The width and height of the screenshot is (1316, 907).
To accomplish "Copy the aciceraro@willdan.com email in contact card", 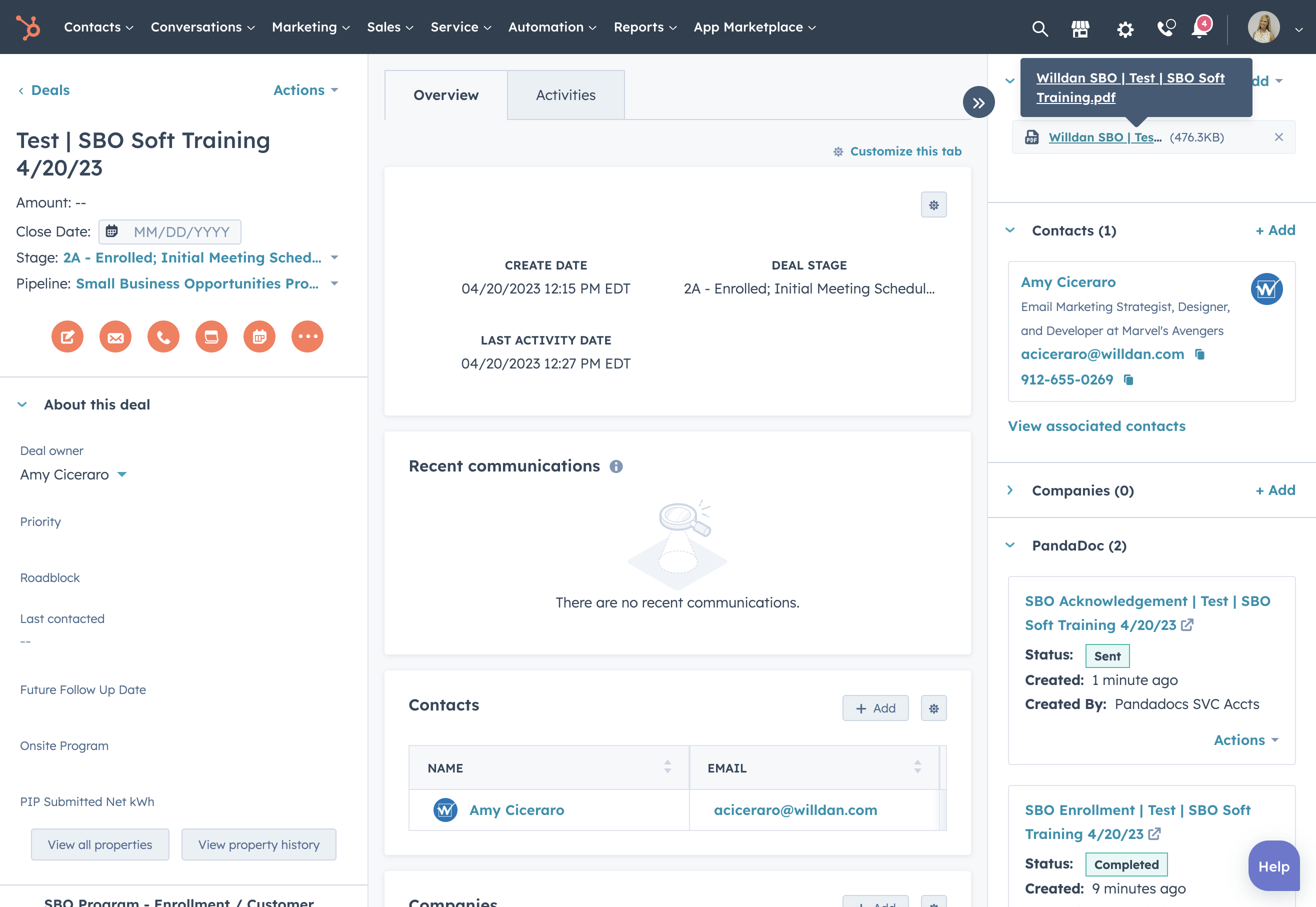I will coord(1199,354).
